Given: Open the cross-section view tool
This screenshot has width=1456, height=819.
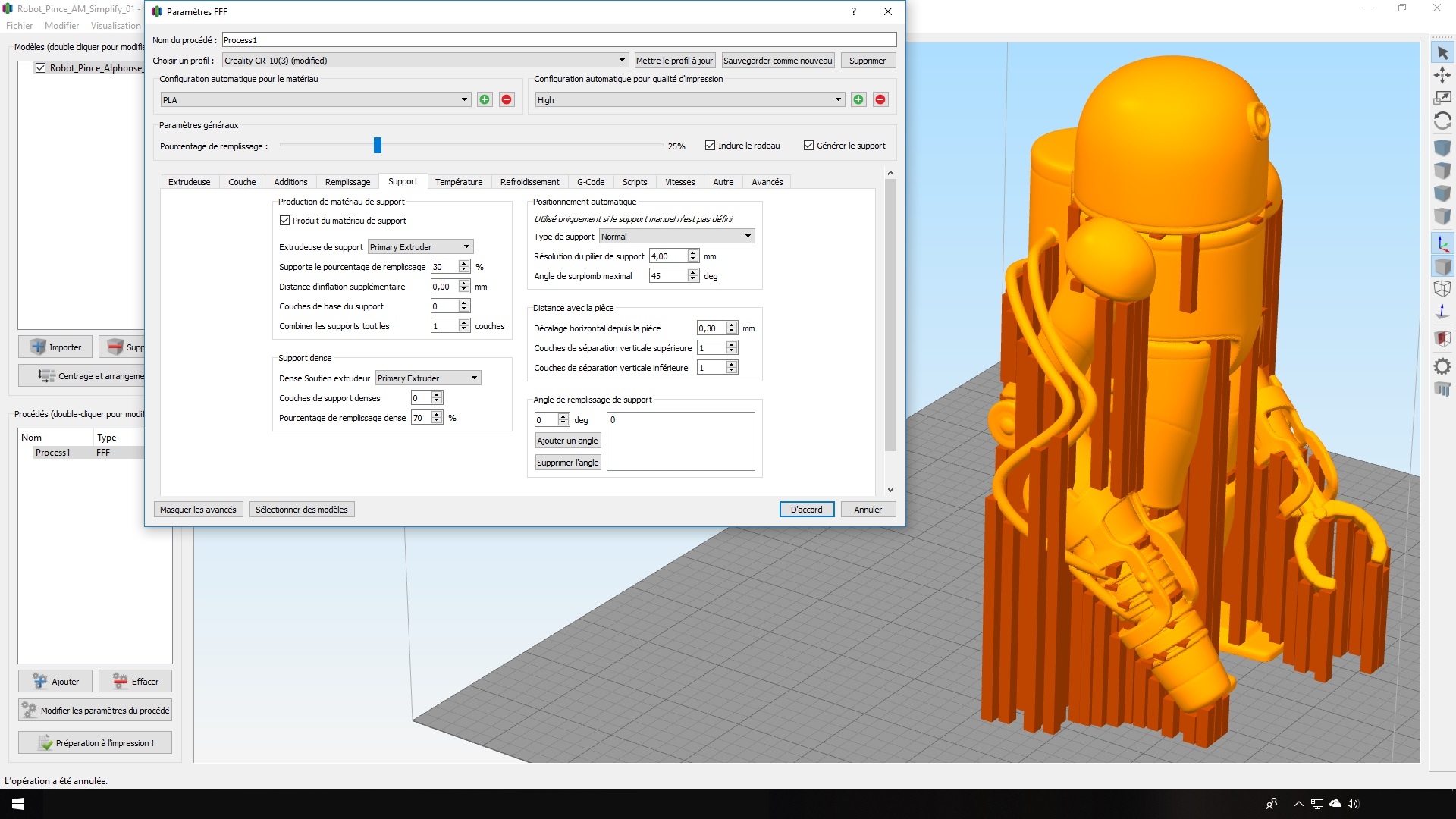Looking at the screenshot, I should (x=1442, y=338).
